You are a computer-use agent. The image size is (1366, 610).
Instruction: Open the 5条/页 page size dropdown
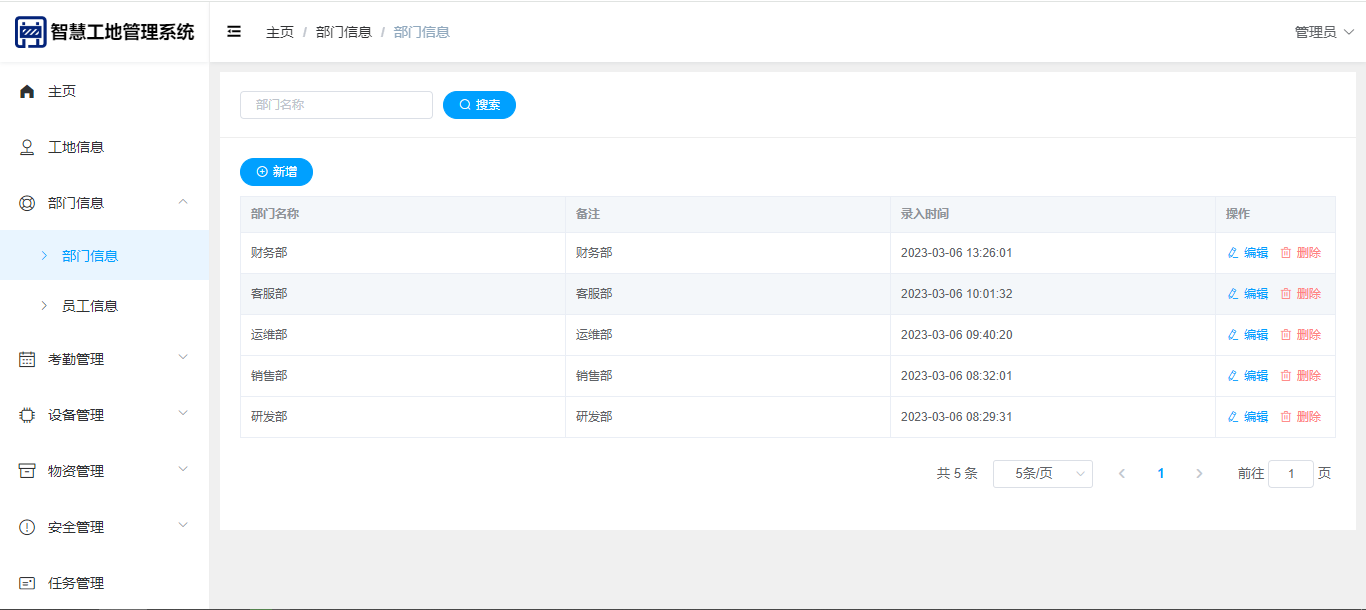[1042, 474]
